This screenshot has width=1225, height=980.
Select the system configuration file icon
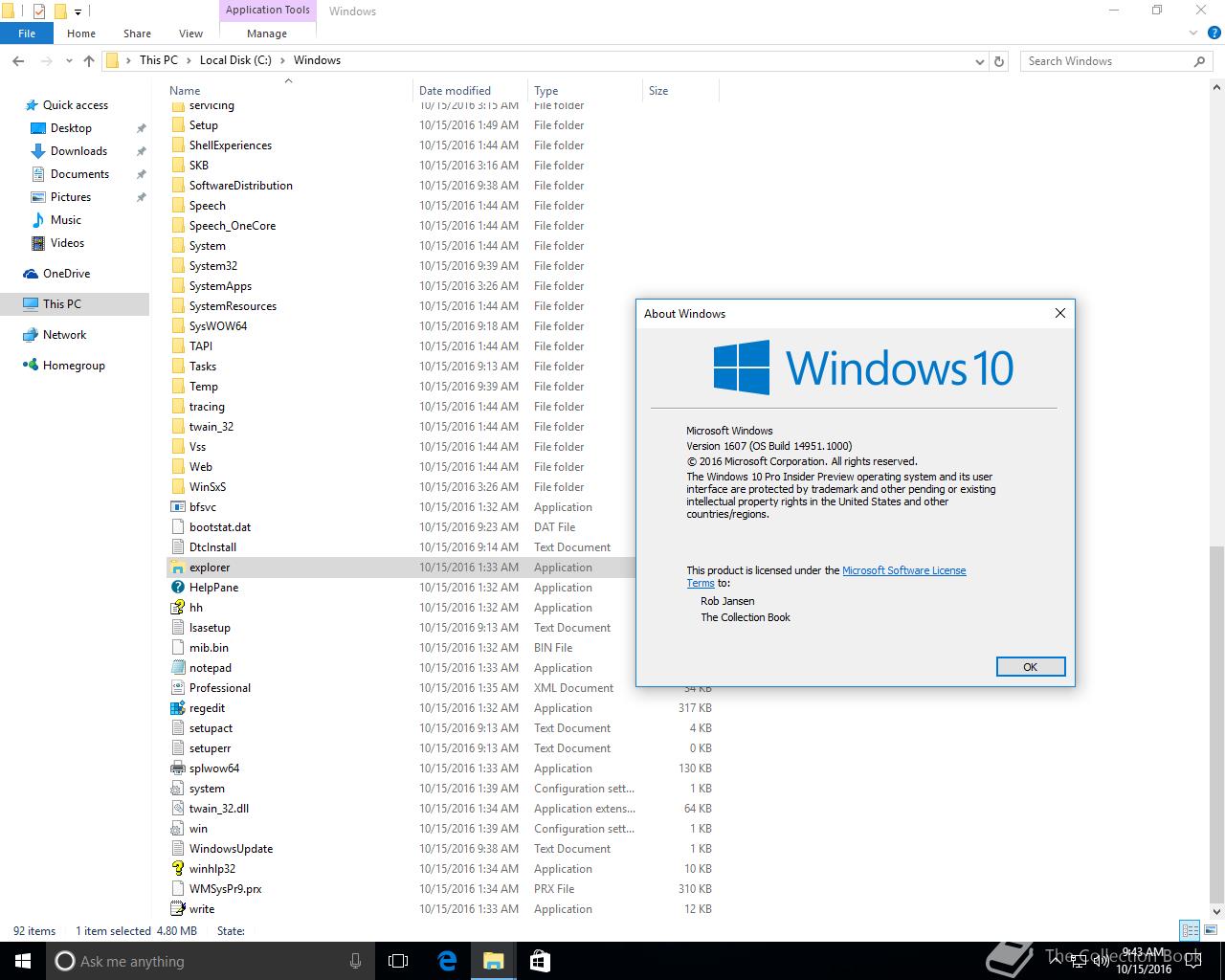(x=177, y=789)
